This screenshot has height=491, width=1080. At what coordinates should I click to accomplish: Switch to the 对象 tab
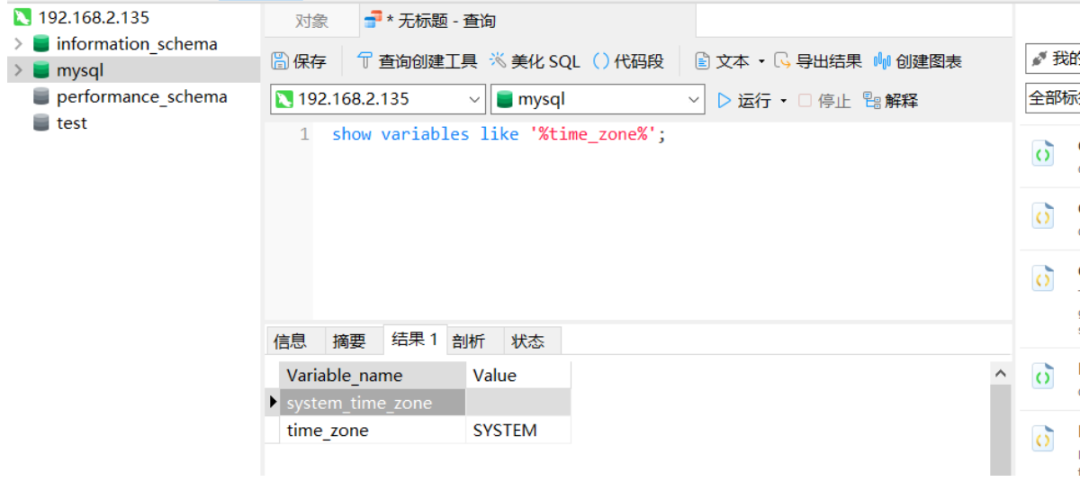click(x=312, y=21)
